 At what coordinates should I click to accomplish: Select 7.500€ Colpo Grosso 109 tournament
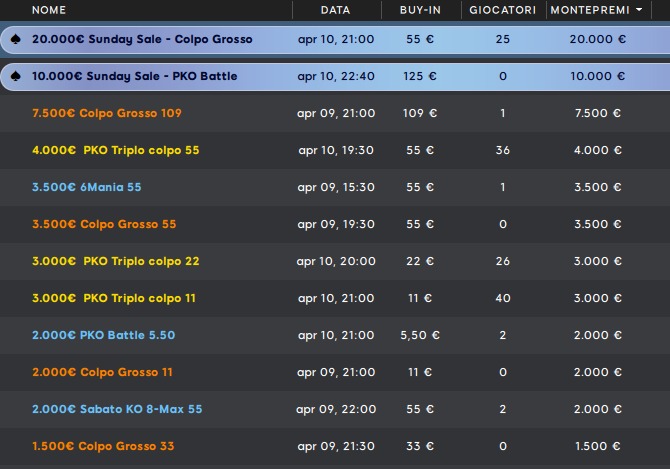coord(335,113)
